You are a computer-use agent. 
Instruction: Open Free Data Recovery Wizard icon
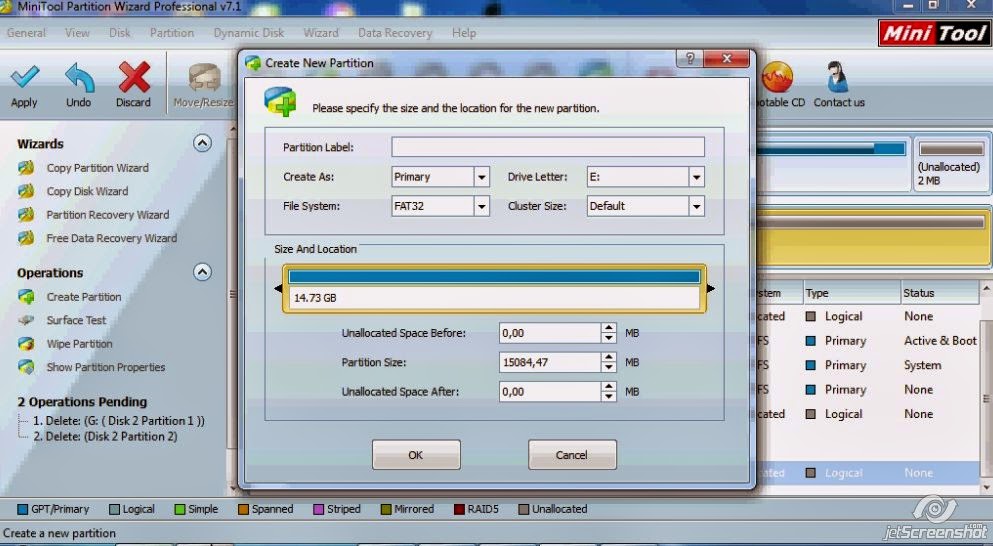point(26,238)
